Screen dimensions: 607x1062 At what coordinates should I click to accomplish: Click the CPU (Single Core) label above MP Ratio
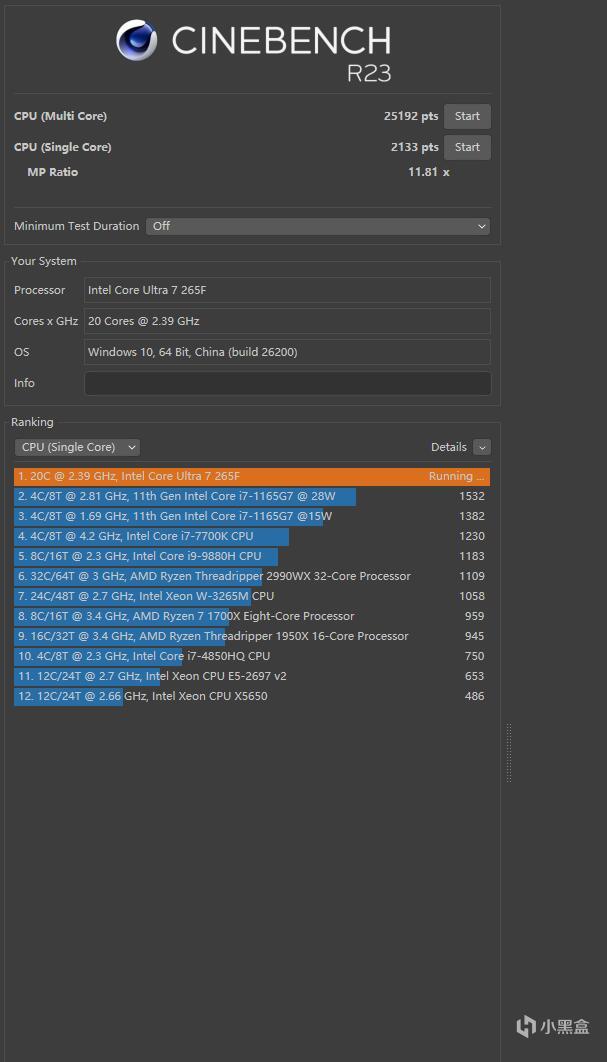click(62, 148)
